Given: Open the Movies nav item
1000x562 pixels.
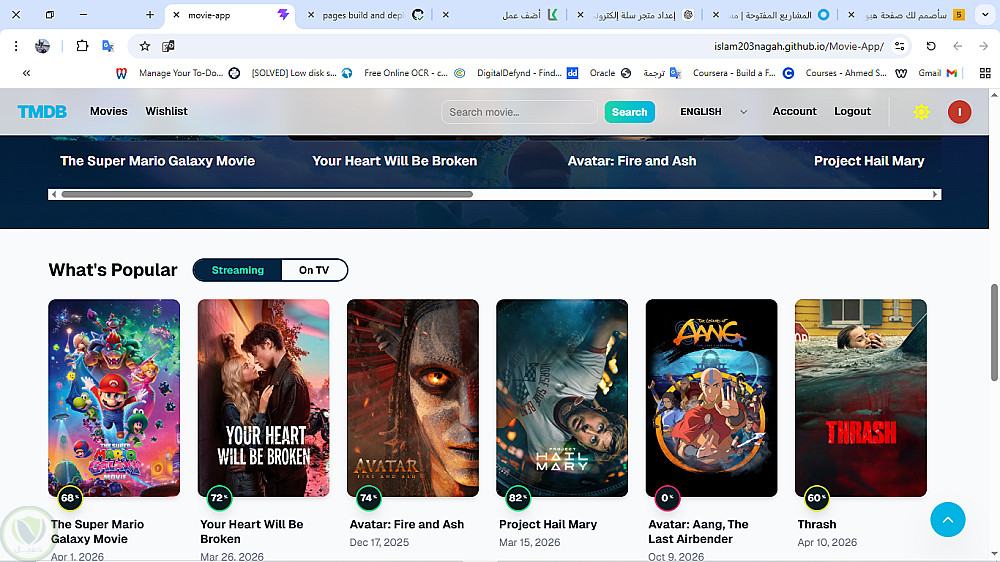Looking at the screenshot, I should (x=108, y=112).
